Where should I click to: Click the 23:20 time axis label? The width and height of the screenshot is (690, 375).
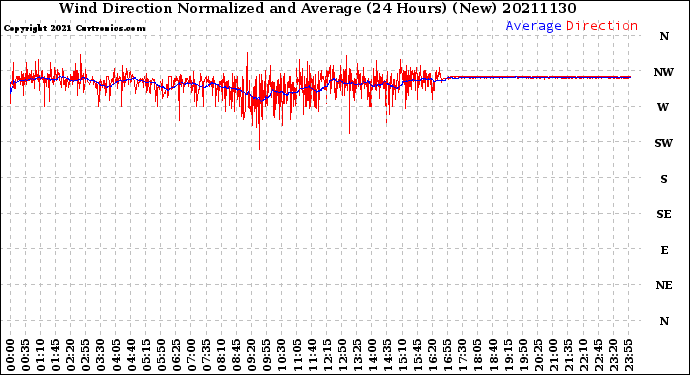(x=613, y=355)
